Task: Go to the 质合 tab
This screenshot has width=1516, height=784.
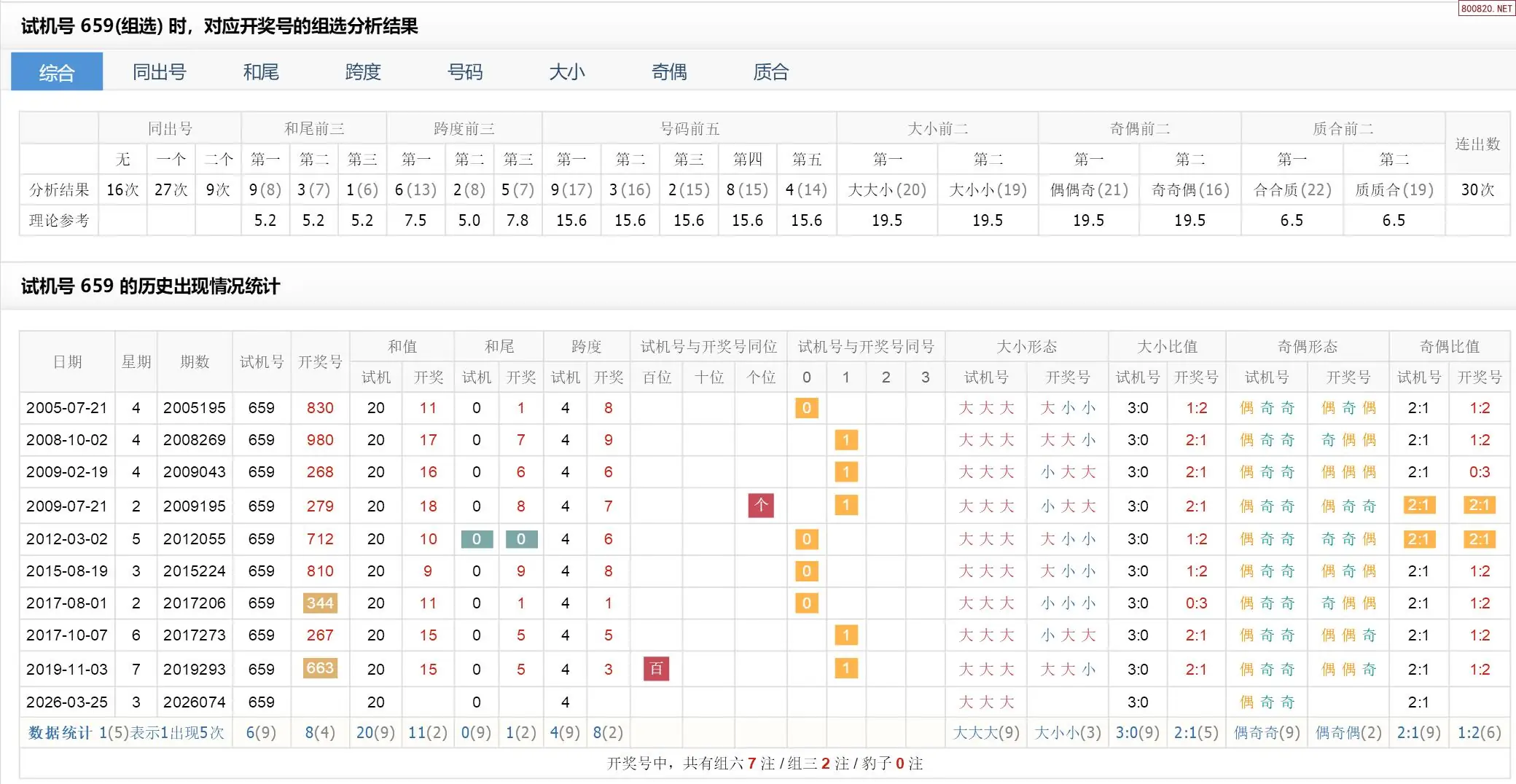Action: [x=771, y=72]
